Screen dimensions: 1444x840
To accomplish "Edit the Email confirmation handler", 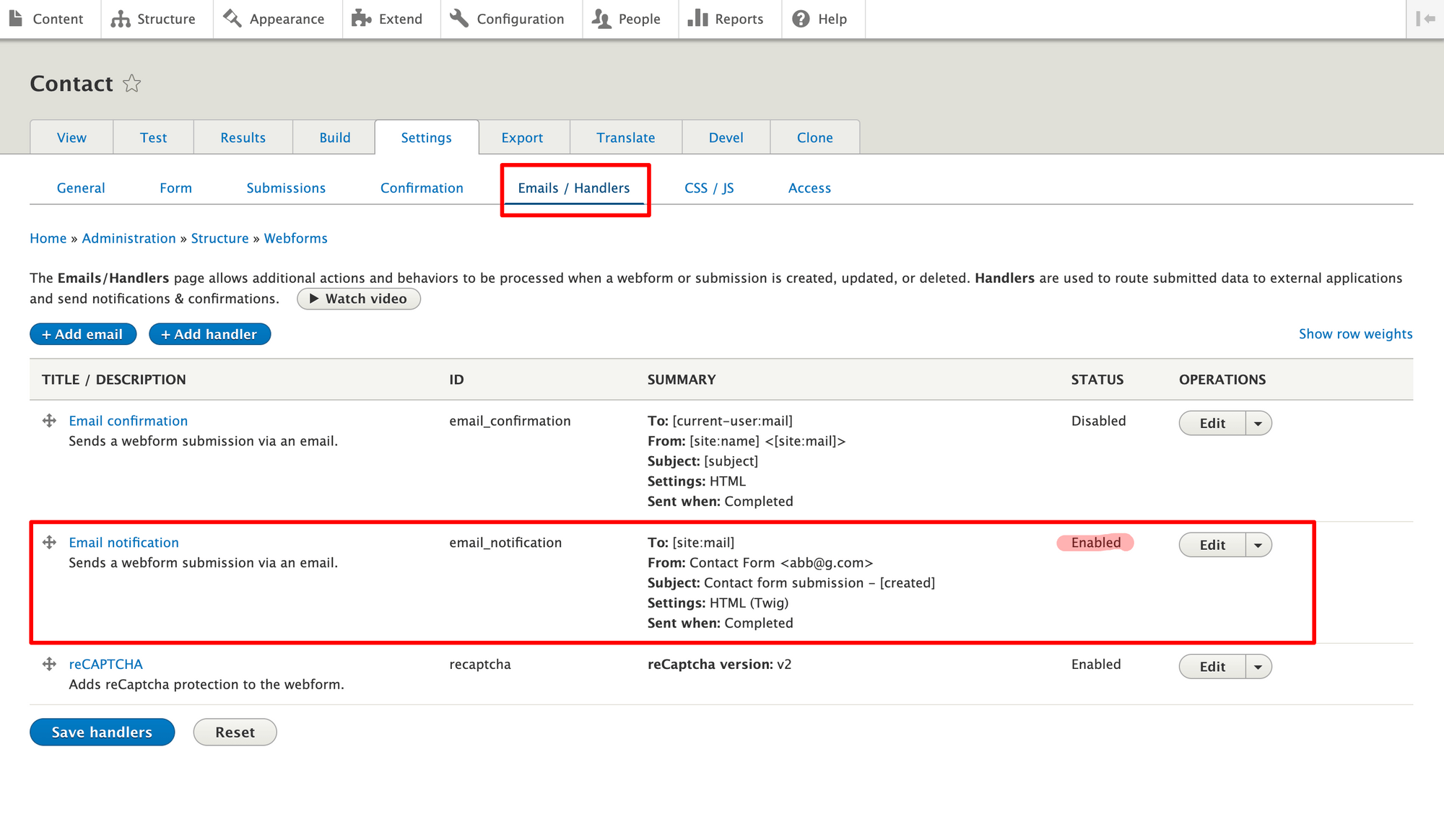I will click(1212, 424).
